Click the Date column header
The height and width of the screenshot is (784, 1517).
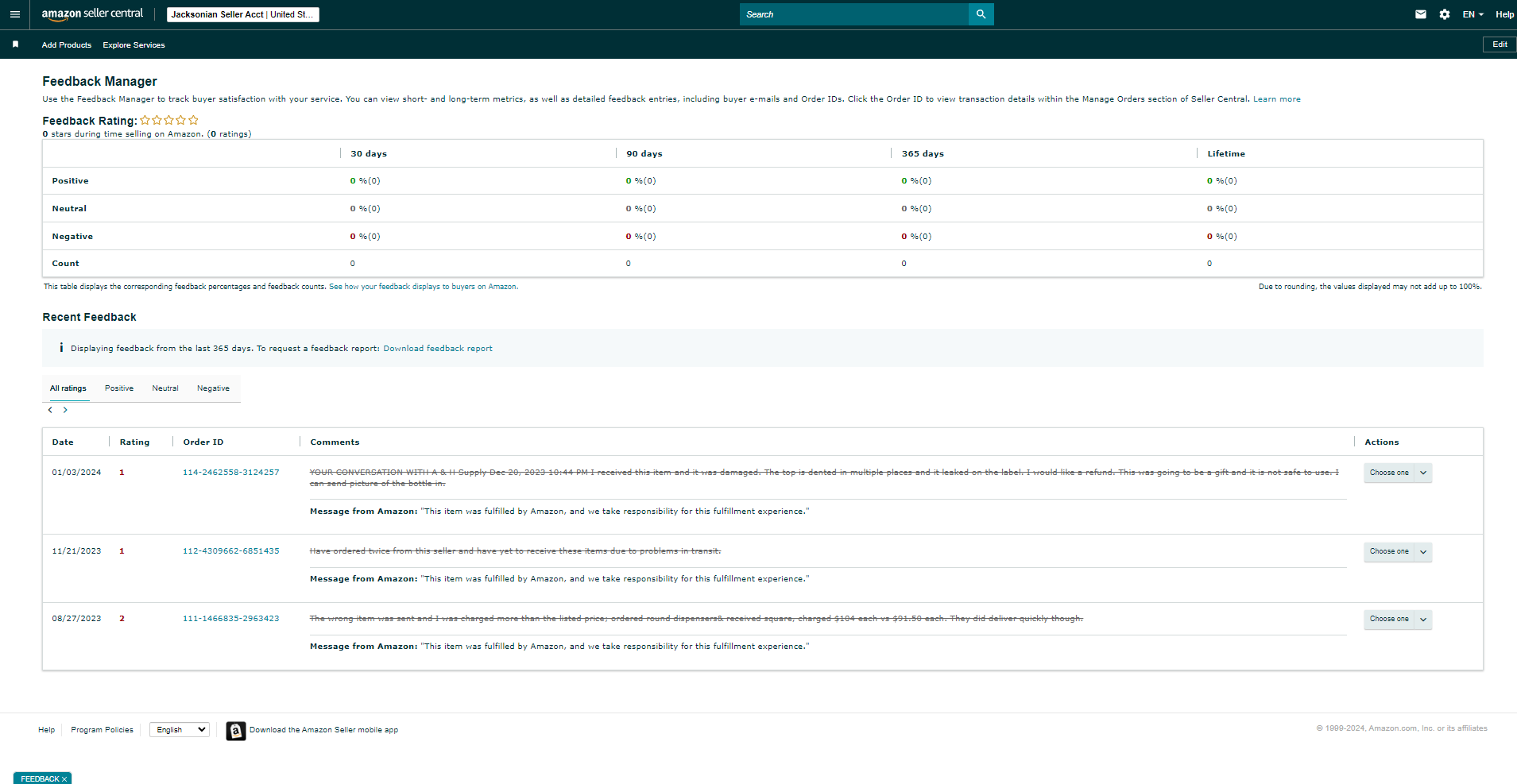(63, 442)
